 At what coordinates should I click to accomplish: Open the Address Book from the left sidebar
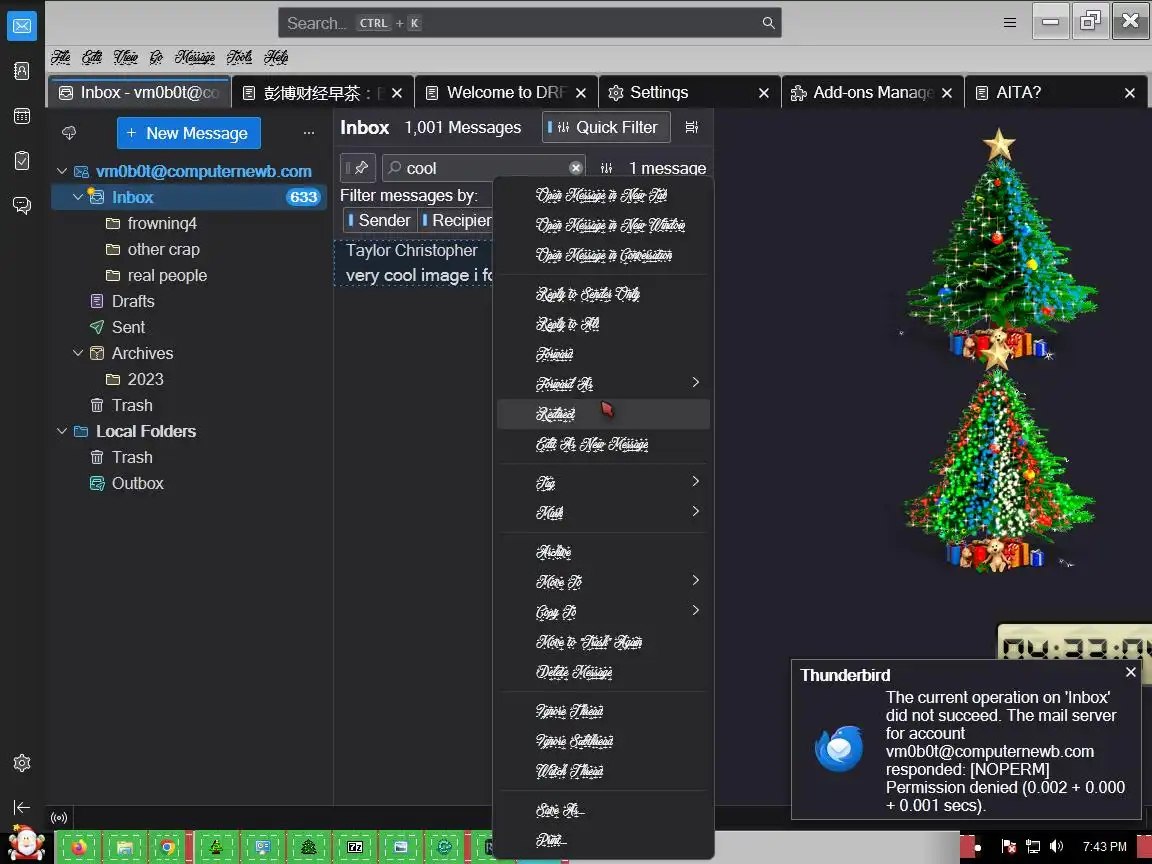(x=22, y=71)
